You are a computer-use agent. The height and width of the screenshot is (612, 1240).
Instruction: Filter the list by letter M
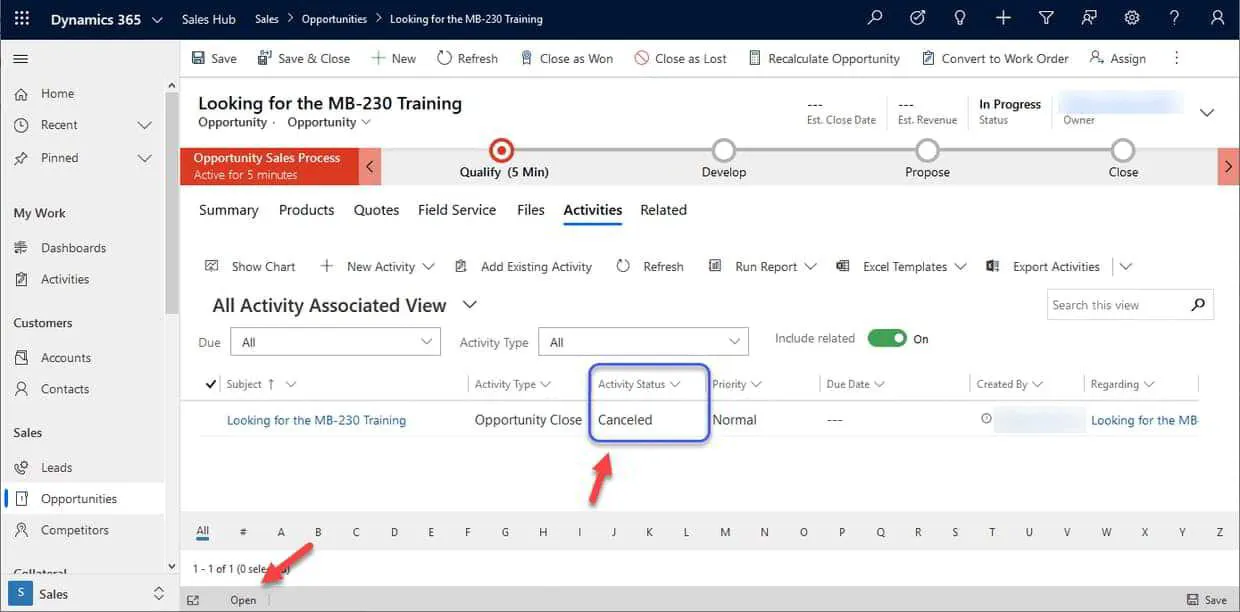coord(725,532)
